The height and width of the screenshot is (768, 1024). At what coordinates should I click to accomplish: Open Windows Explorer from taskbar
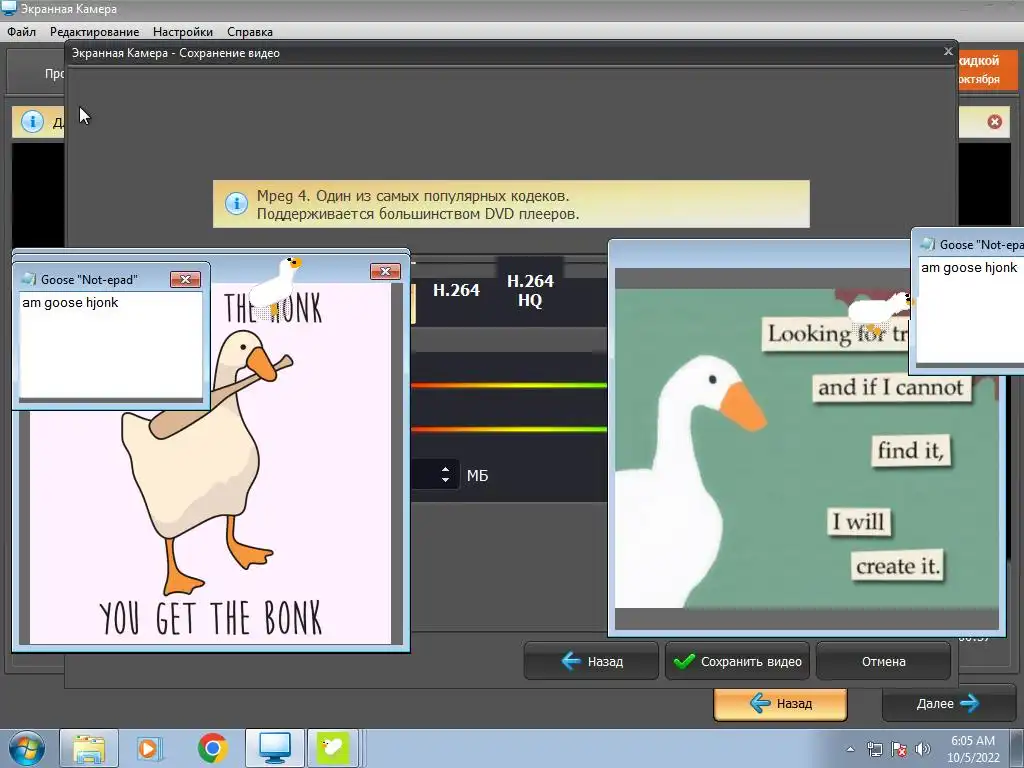tap(89, 748)
